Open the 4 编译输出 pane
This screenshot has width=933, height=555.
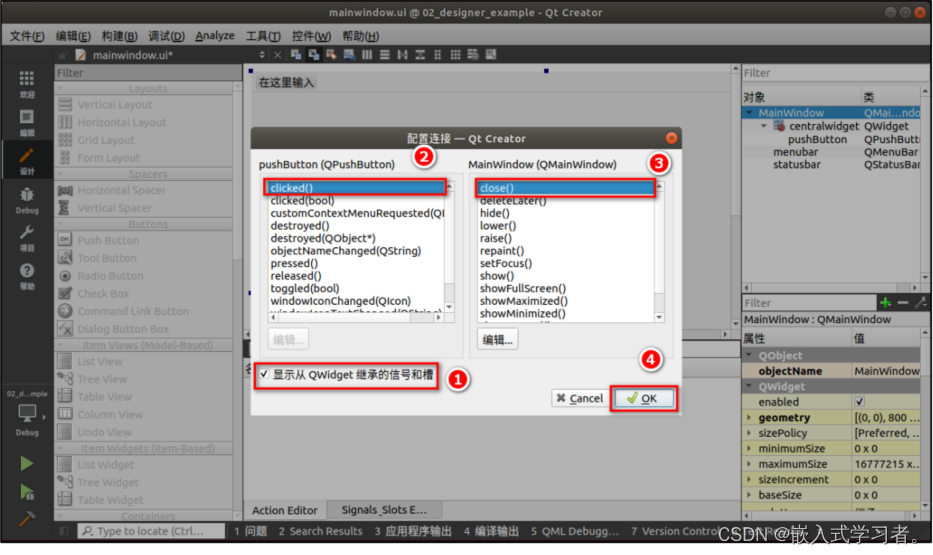(491, 531)
